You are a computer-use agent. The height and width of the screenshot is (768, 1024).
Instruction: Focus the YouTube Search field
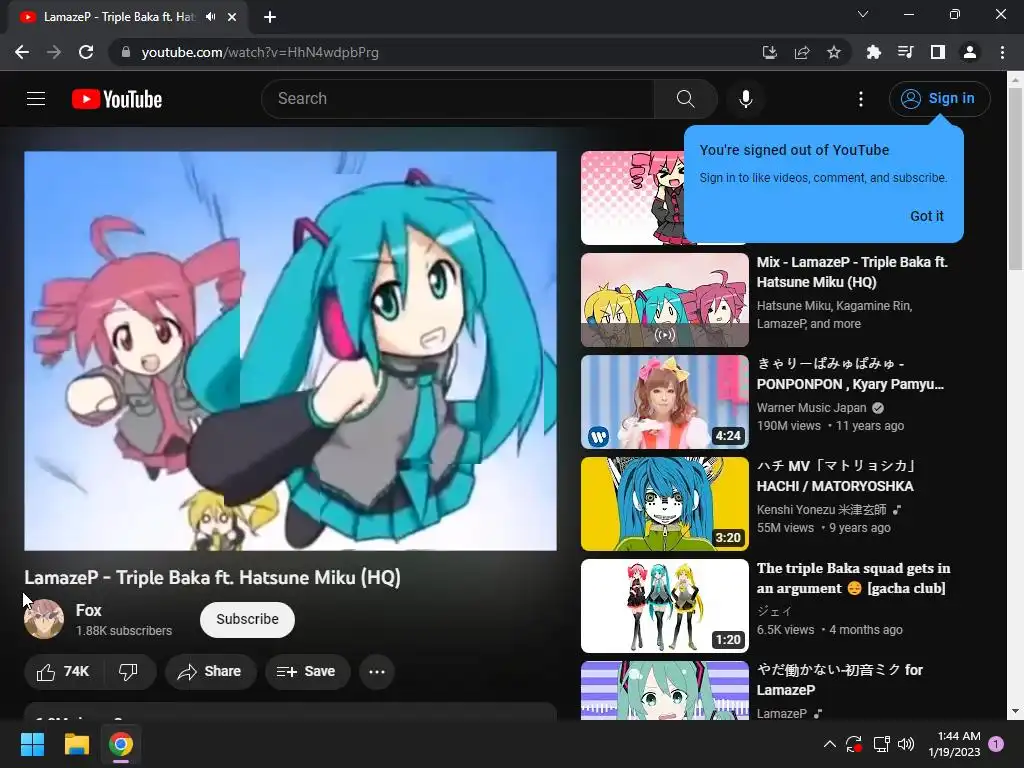tap(458, 99)
